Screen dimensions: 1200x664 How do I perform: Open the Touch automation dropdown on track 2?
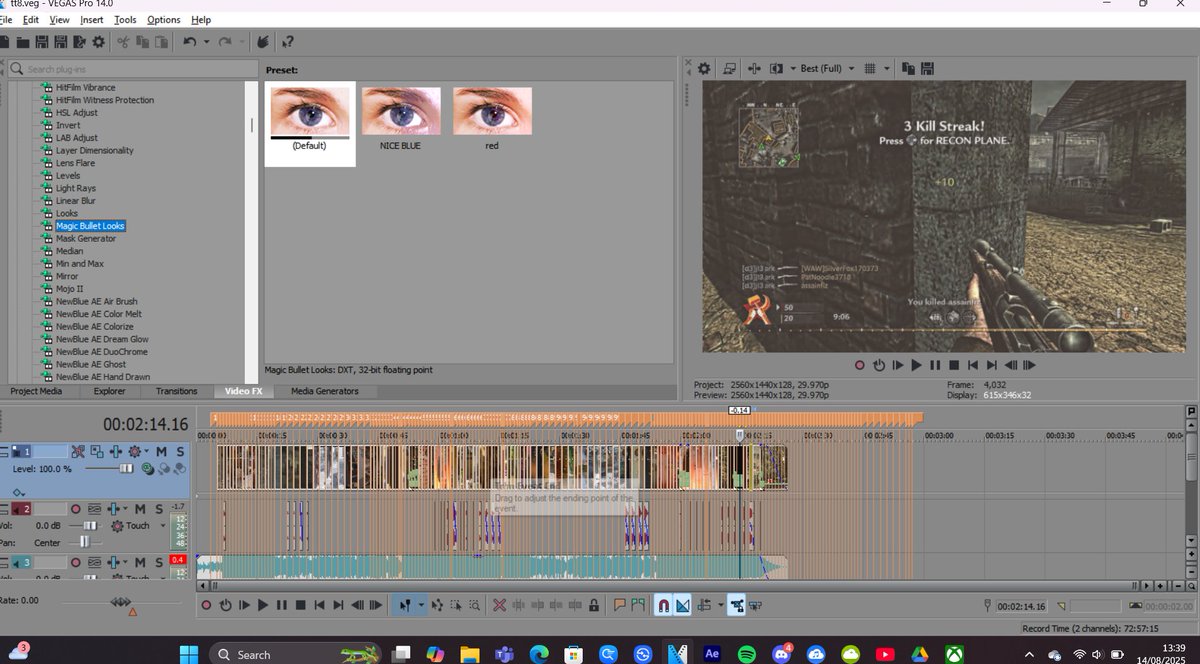pos(162,525)
